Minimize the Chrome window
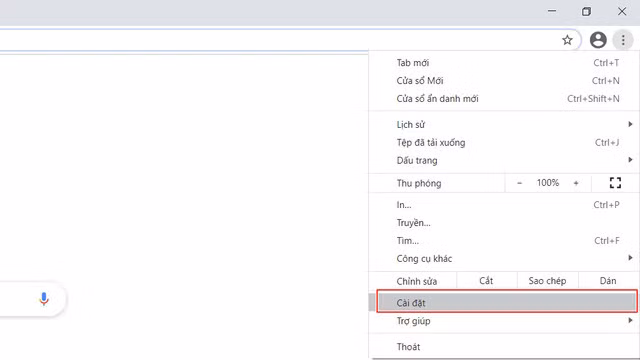The height and width of the screenshot is (360, 640). tap(552, 11)
